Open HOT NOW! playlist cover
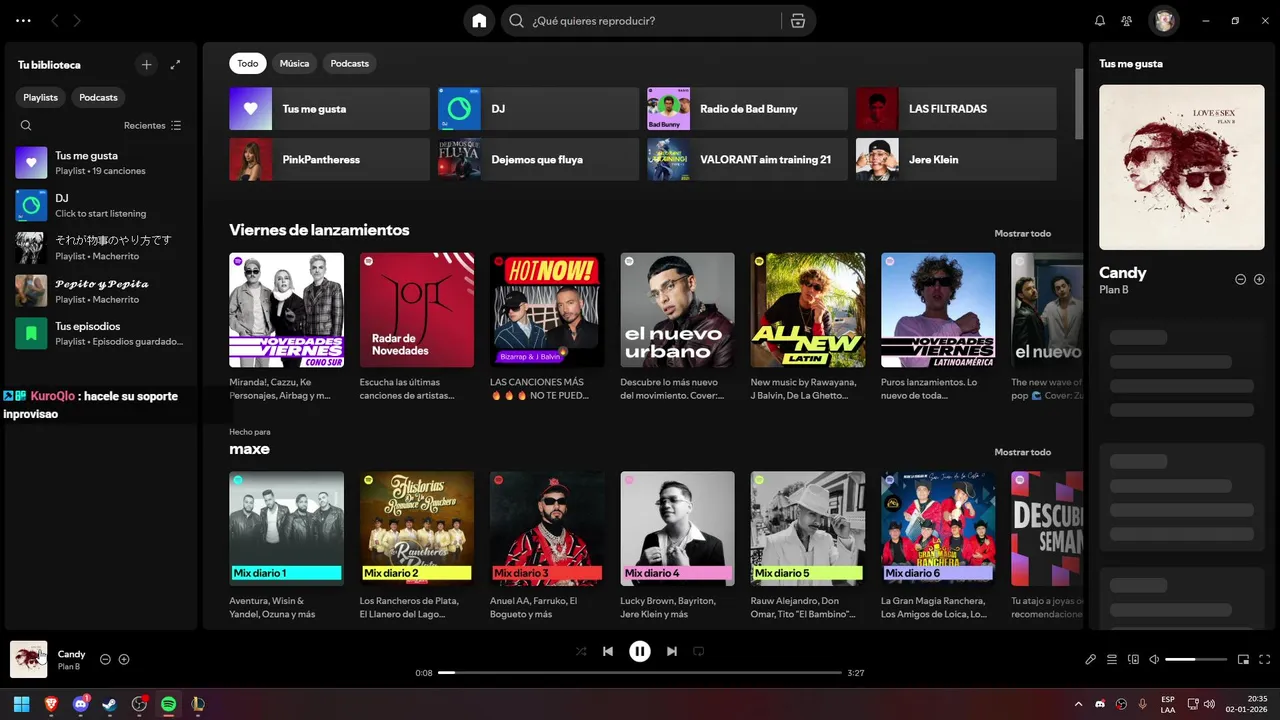Screen dimensions: 1280x720 (x=547, y=310)
